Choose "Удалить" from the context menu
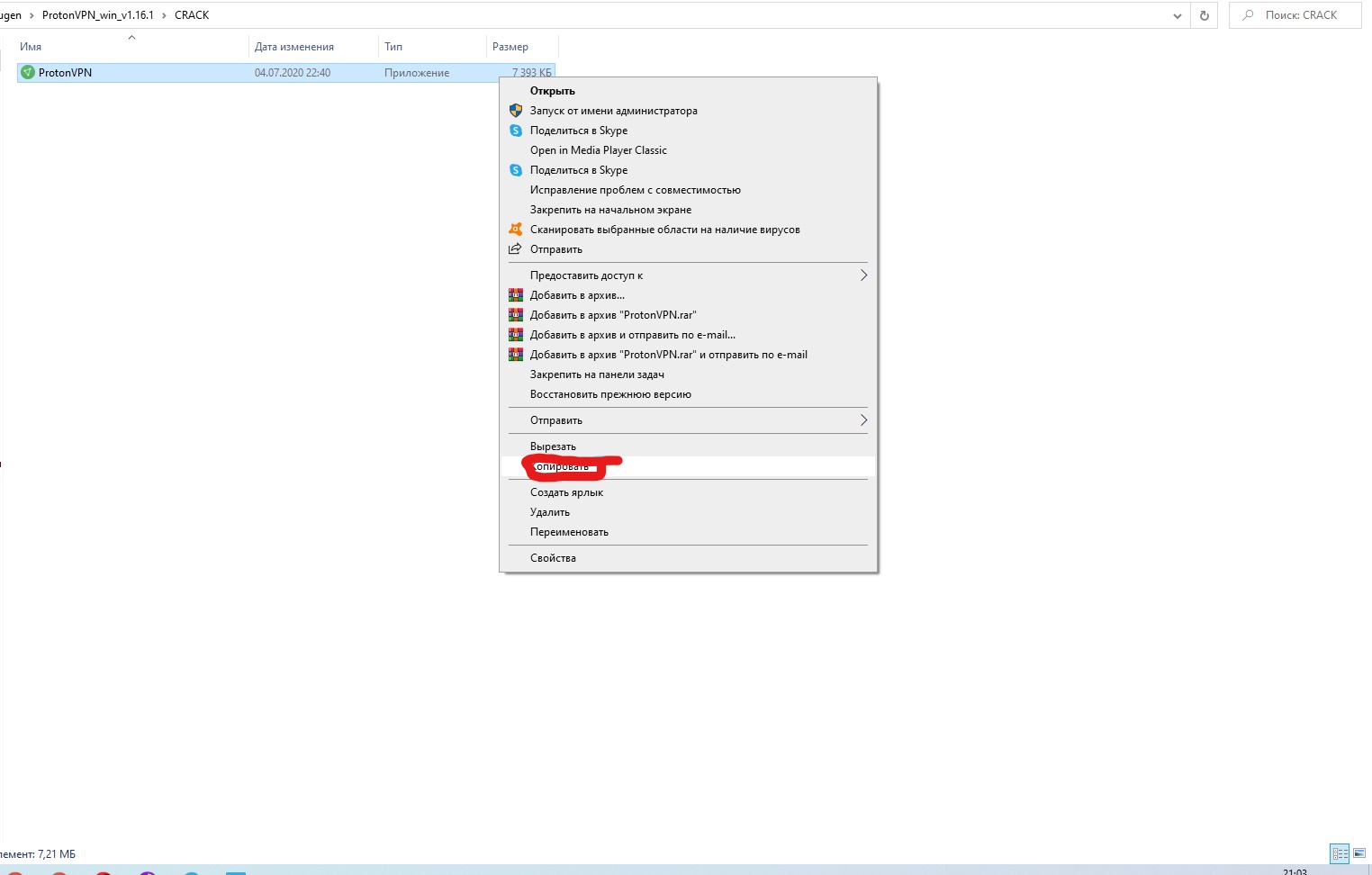The height and width of the screenshot is (875, 1372). [x=549, y=512]
